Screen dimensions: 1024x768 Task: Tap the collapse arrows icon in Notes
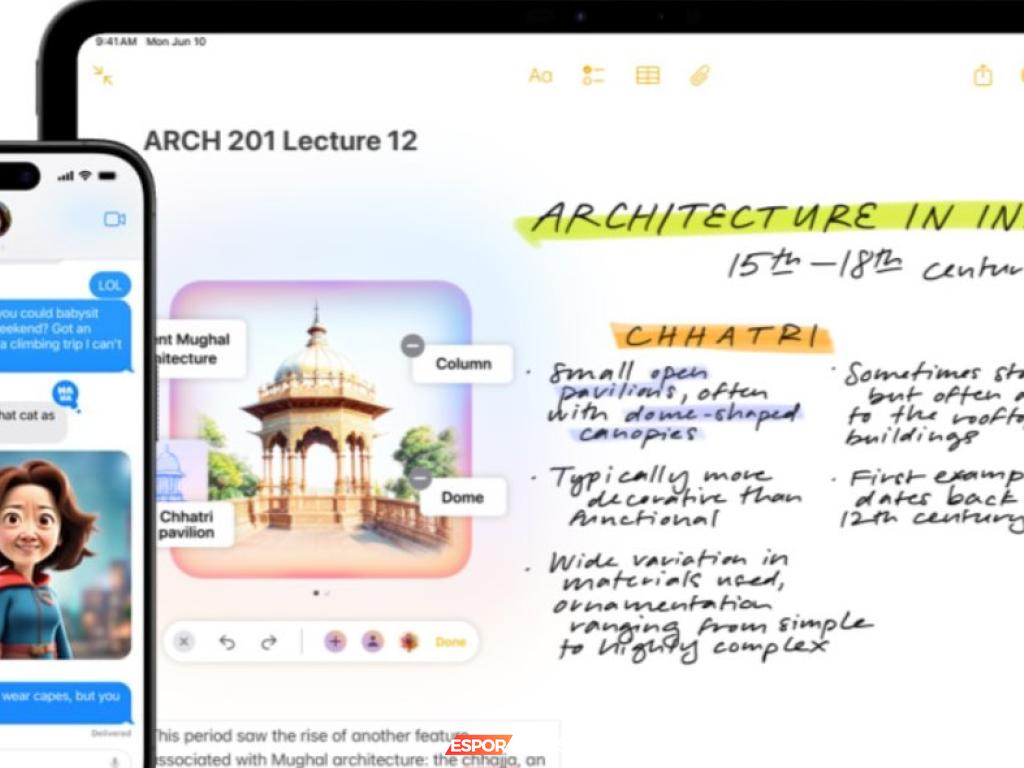click(103, 75)
